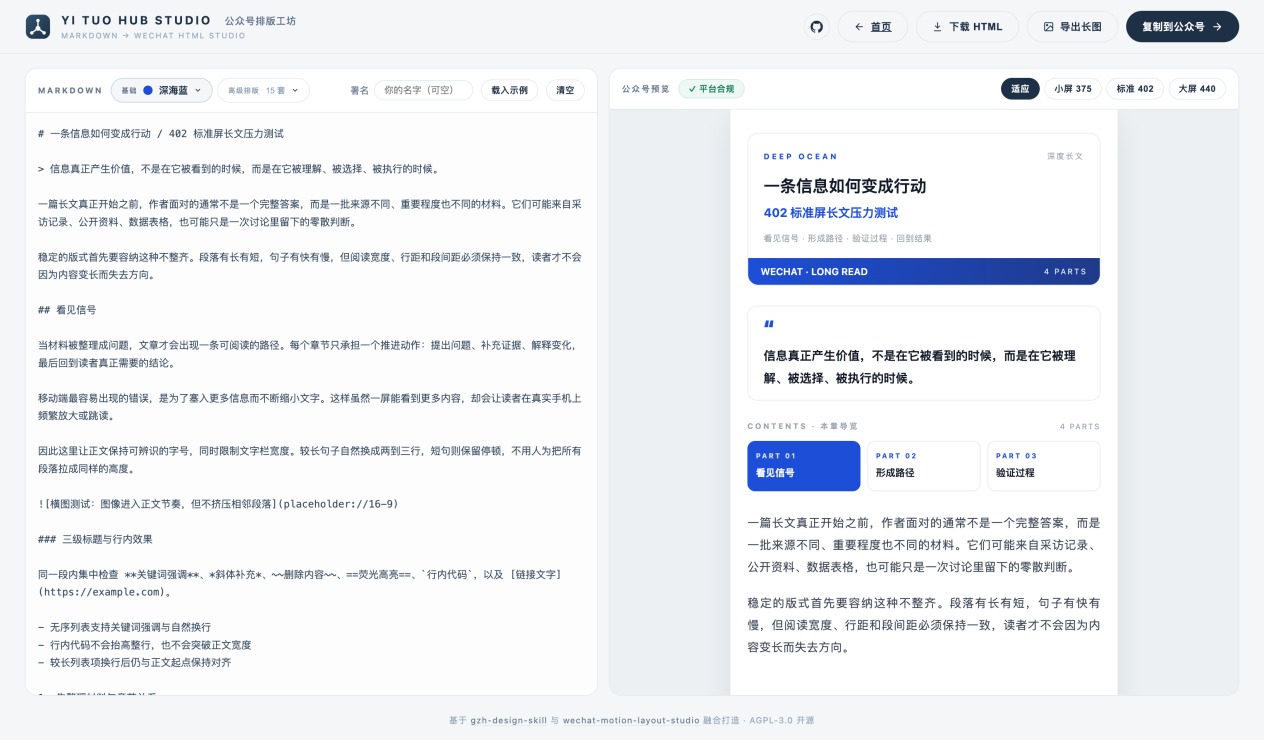Click the 平台合规 compliance badge
1264x740 pixels.
711,89
